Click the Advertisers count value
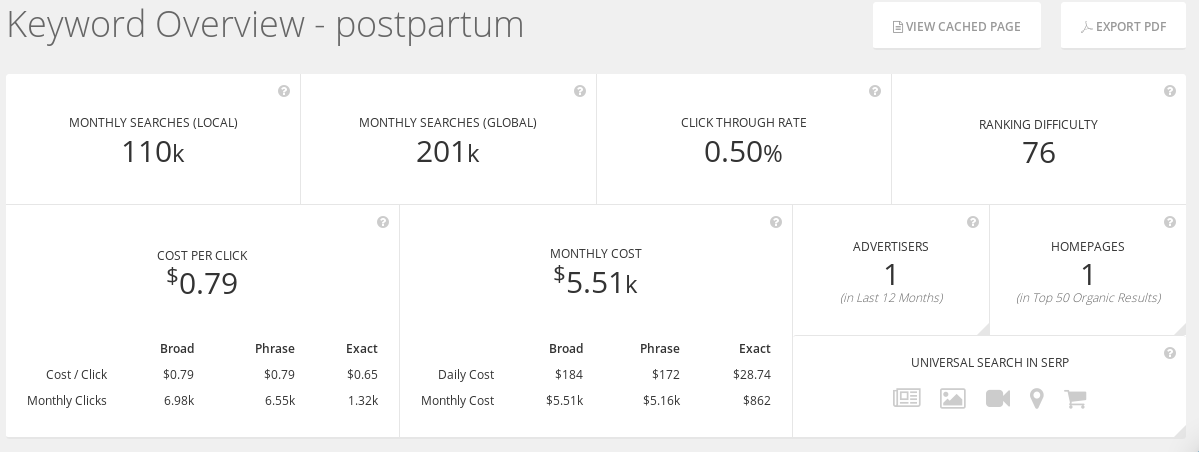Viewport: 1199px width, 452px height. pos(890,275)
